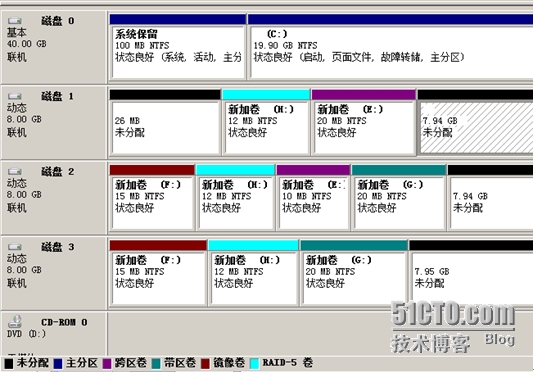
Task: Click the dark red 镜像卷 legend swatch
Action: pyautogui.click(x=205, y=363)
